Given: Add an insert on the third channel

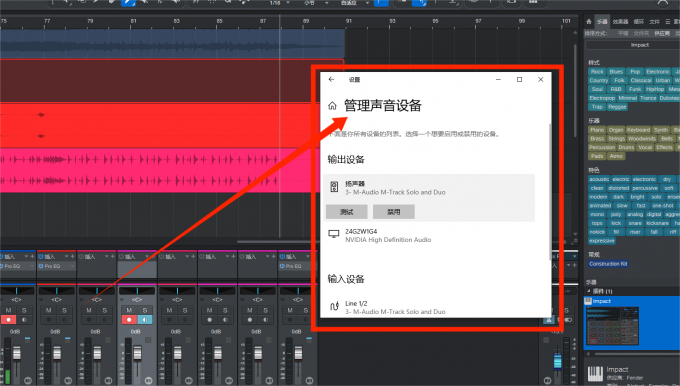Looking at the screenshot, I should click(x=112, y=257).
